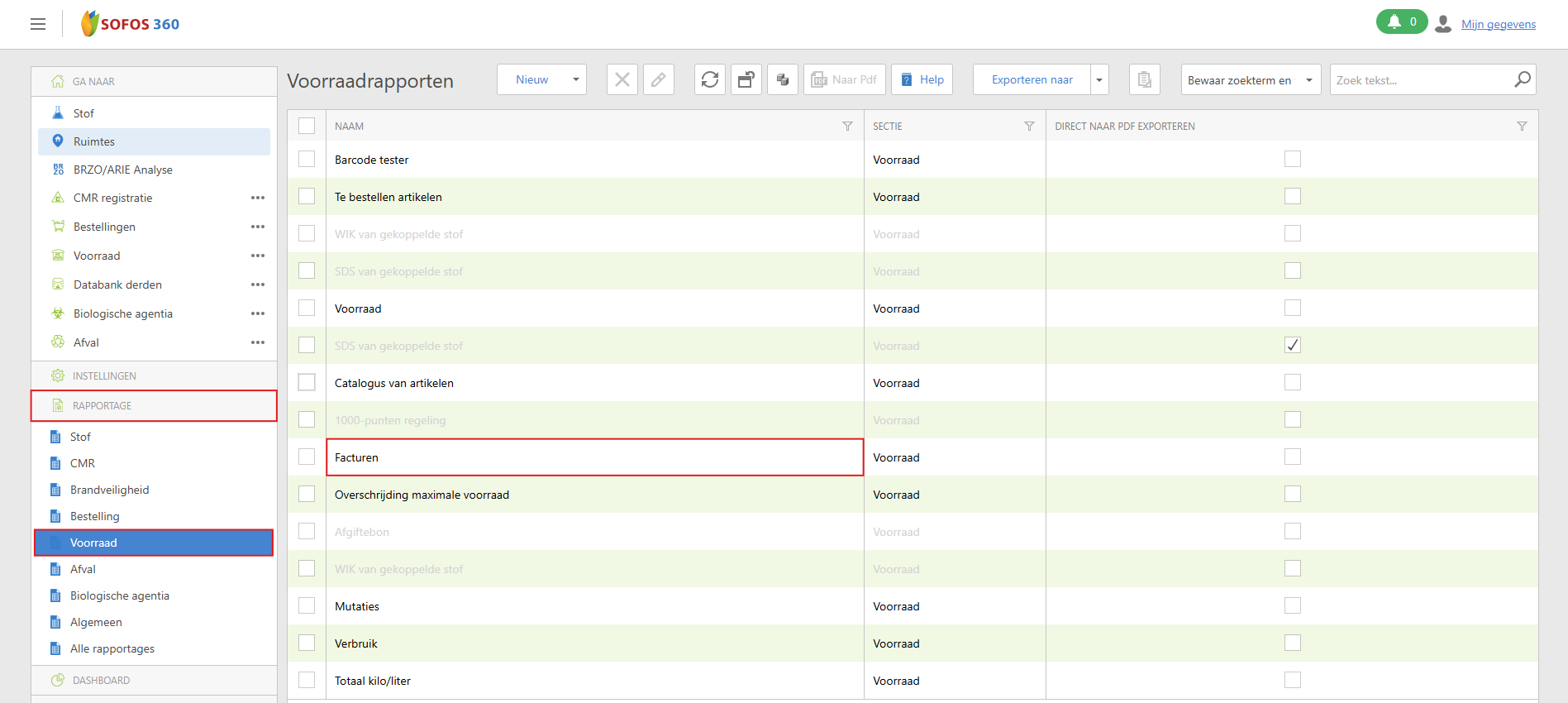The width and height of the screenshot is (1568, 703).
Task: Enable direct PDF export for Facturen
Action: (1292, 457)
